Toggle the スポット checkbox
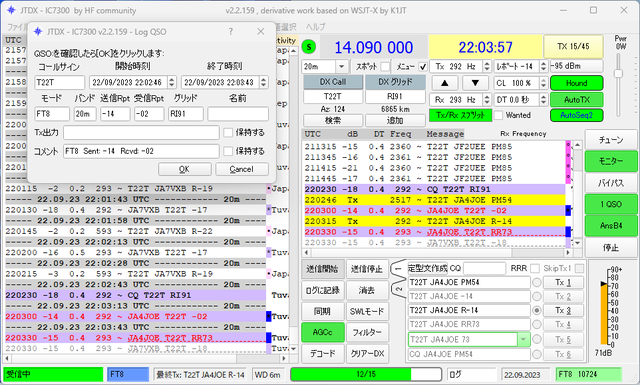The height and width of the screenshot is (385, 640). [x=385, y=66]
